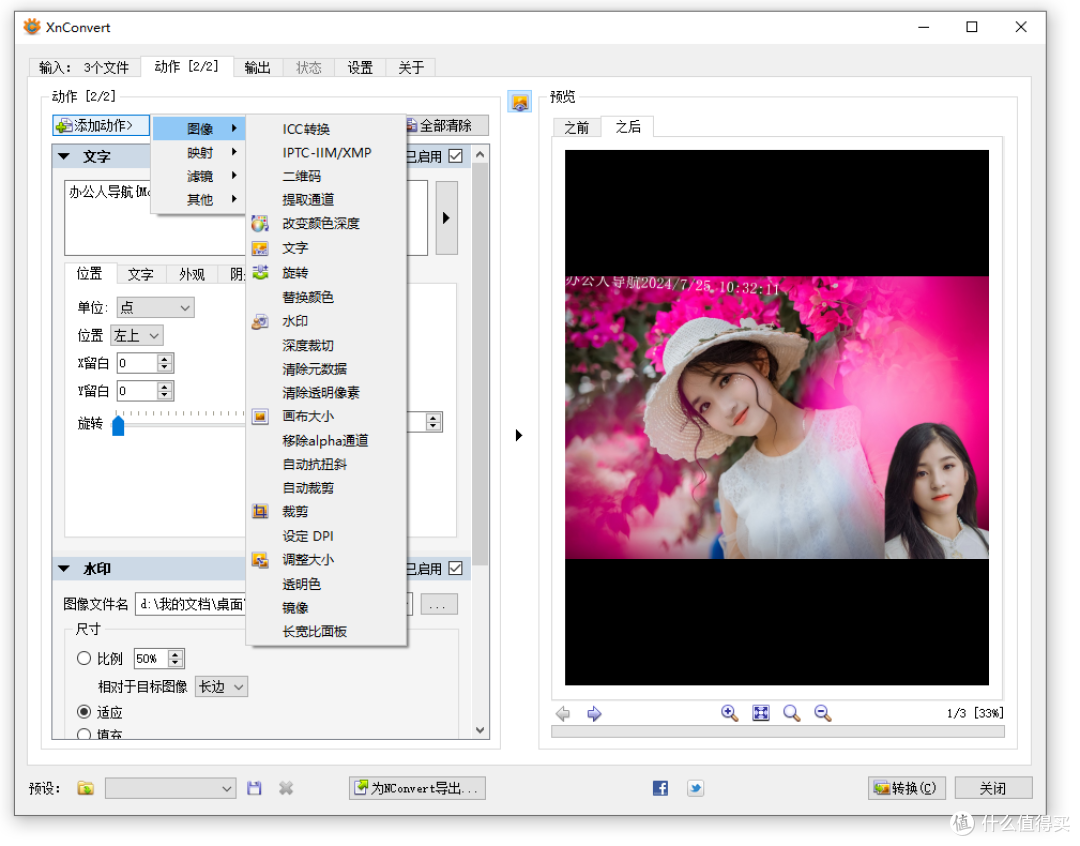Go to next preview image arrow

(x=594, y=714)
